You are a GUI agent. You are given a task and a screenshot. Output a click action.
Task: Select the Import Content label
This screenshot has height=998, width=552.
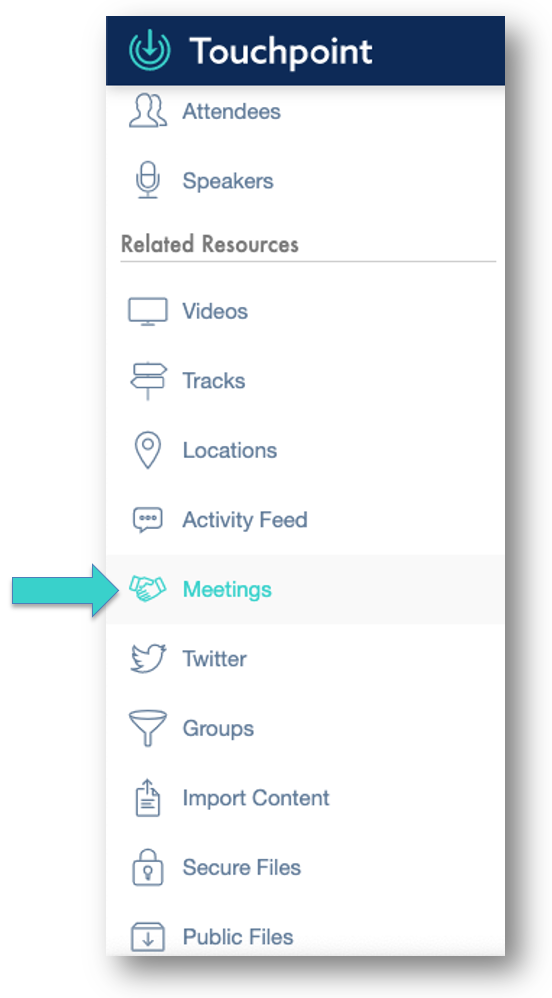256,798
